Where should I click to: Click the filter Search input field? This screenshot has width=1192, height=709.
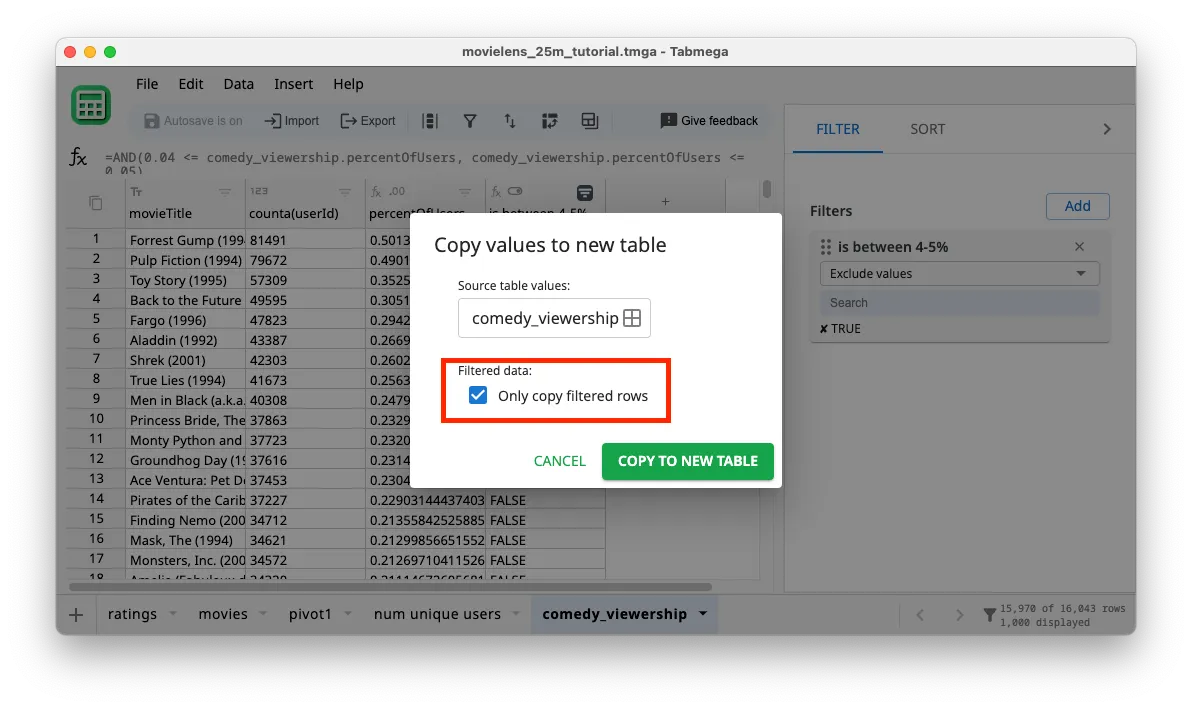click(x=959, y=302)
